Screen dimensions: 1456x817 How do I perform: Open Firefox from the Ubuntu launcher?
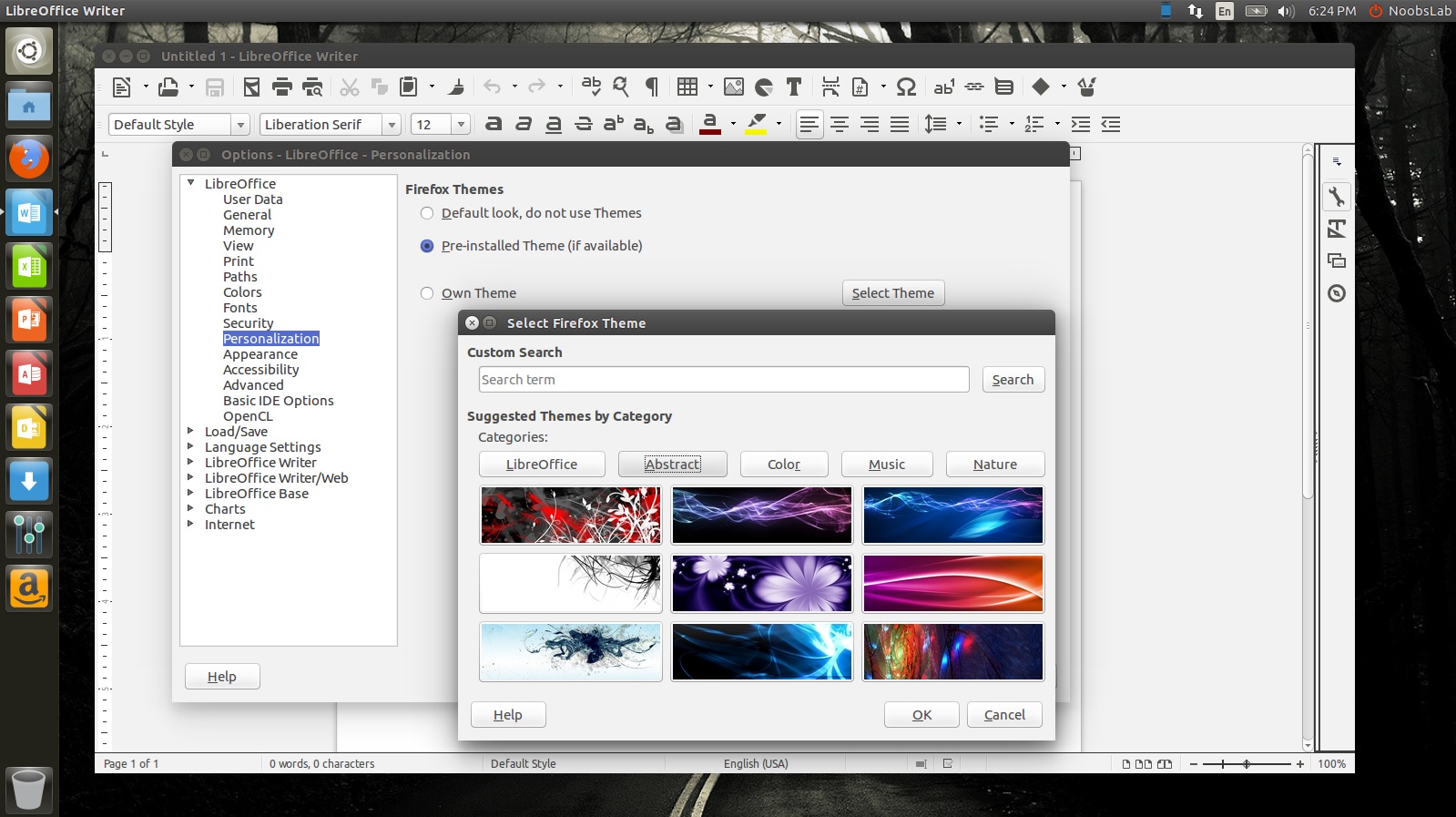tap(29, 158)
